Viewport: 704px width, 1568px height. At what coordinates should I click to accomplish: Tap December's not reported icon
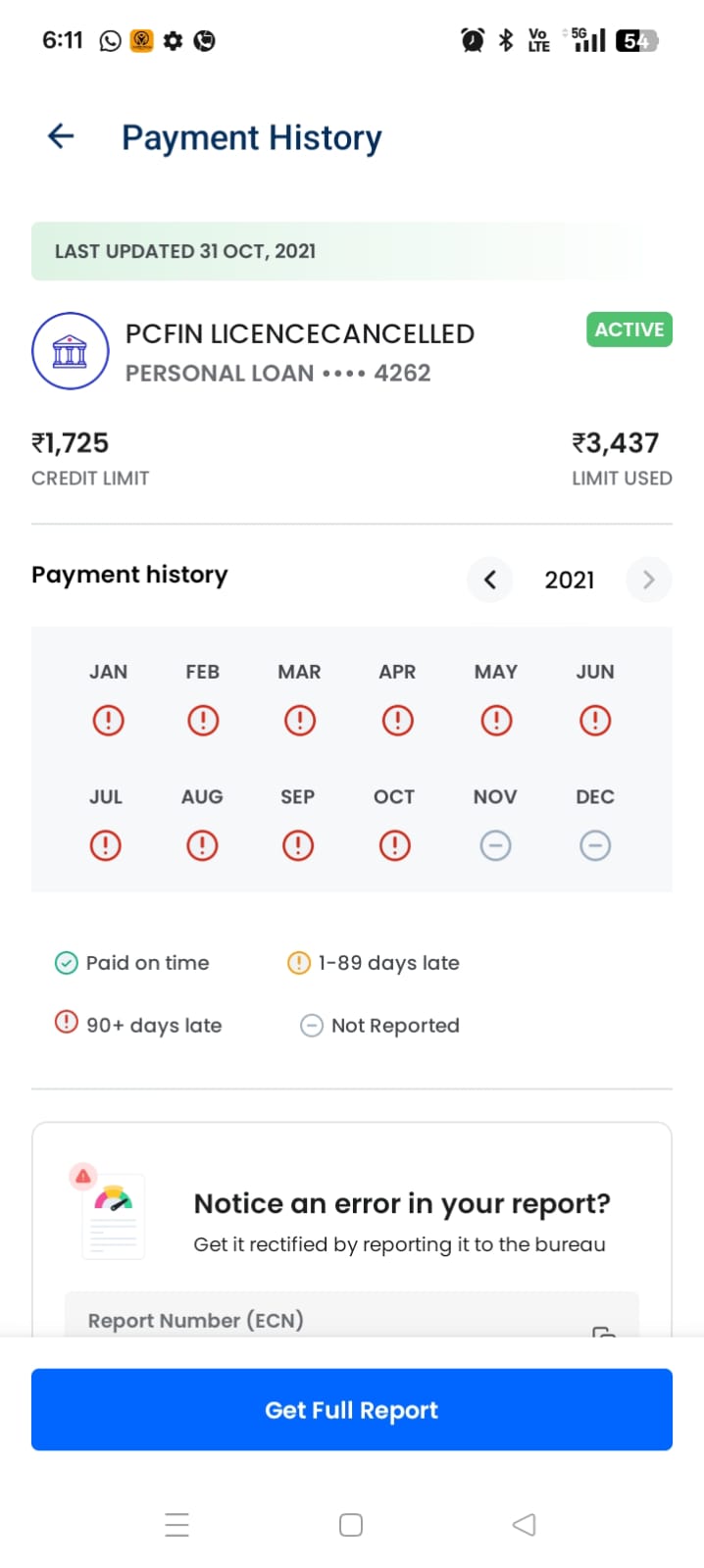click(x=594, y=845)
